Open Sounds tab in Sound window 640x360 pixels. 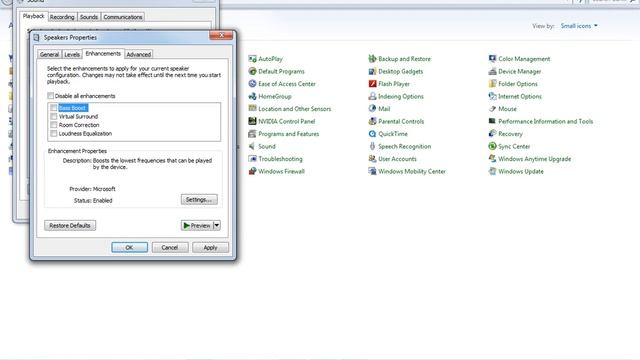[x=89, y=17]
